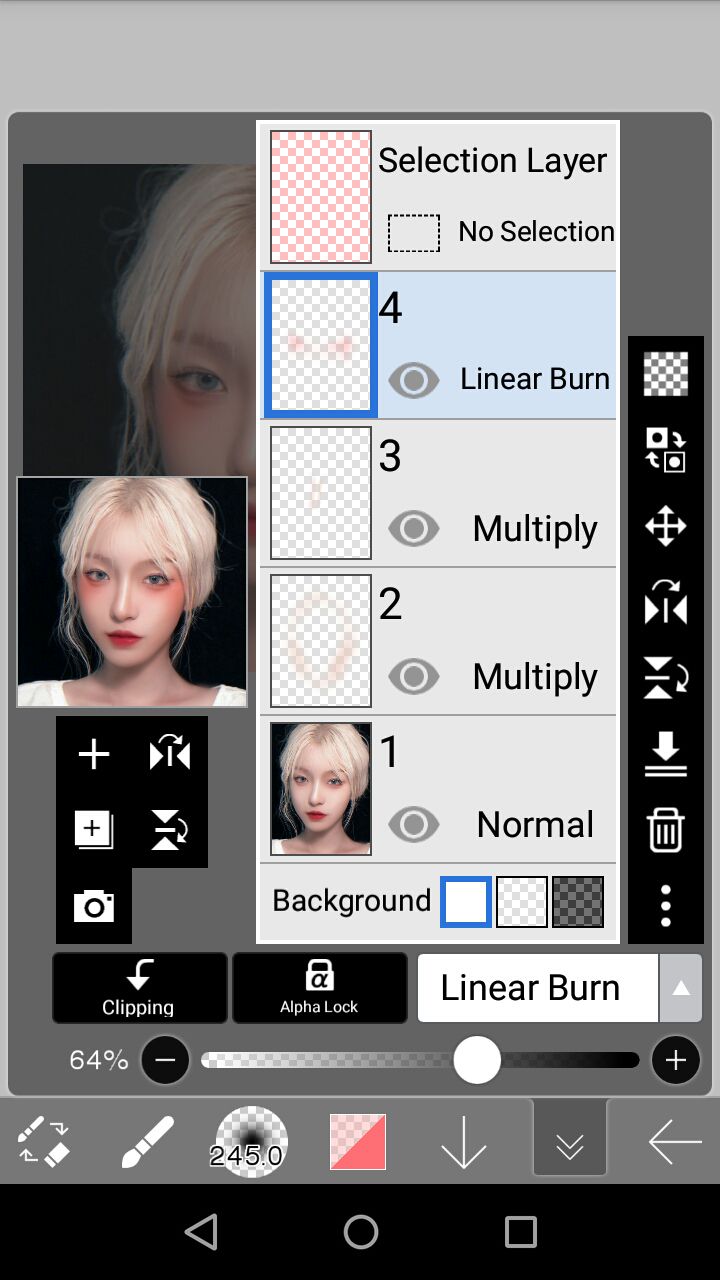
Task: Tap the camera import icon
Action: pyautogui.click(x=94, y=906)
